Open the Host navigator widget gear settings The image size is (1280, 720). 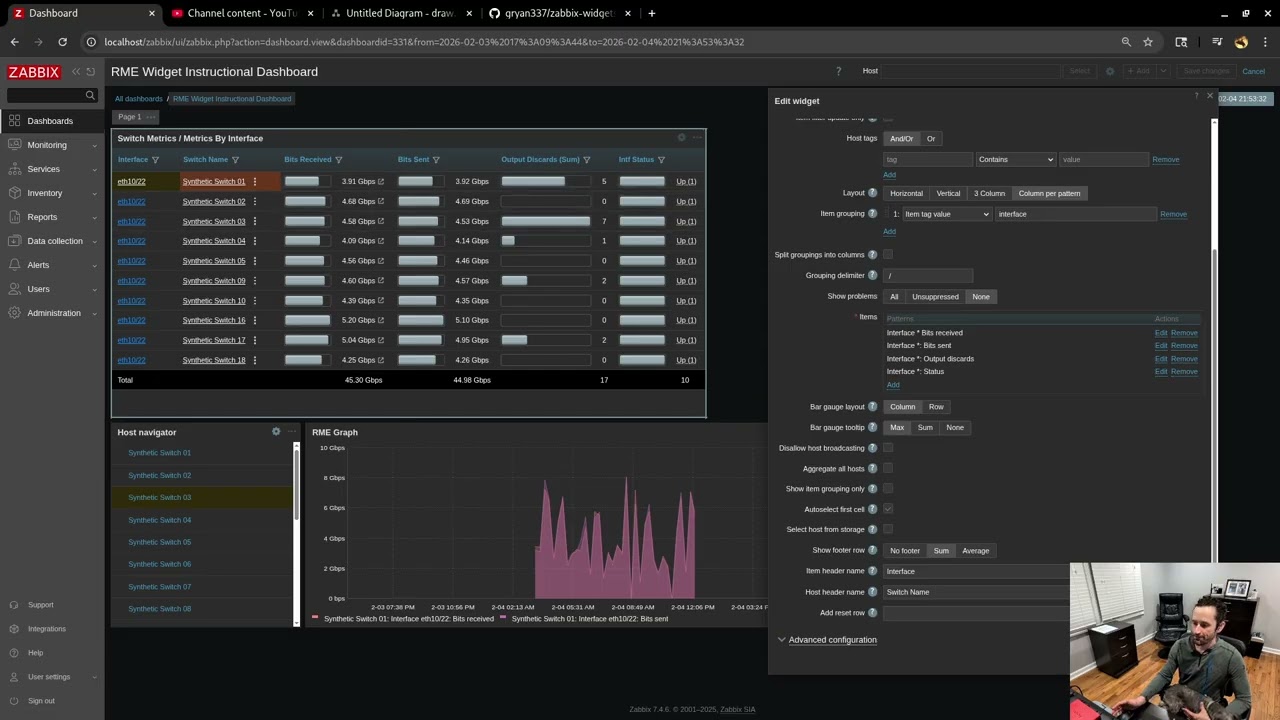tap(276, 432)
